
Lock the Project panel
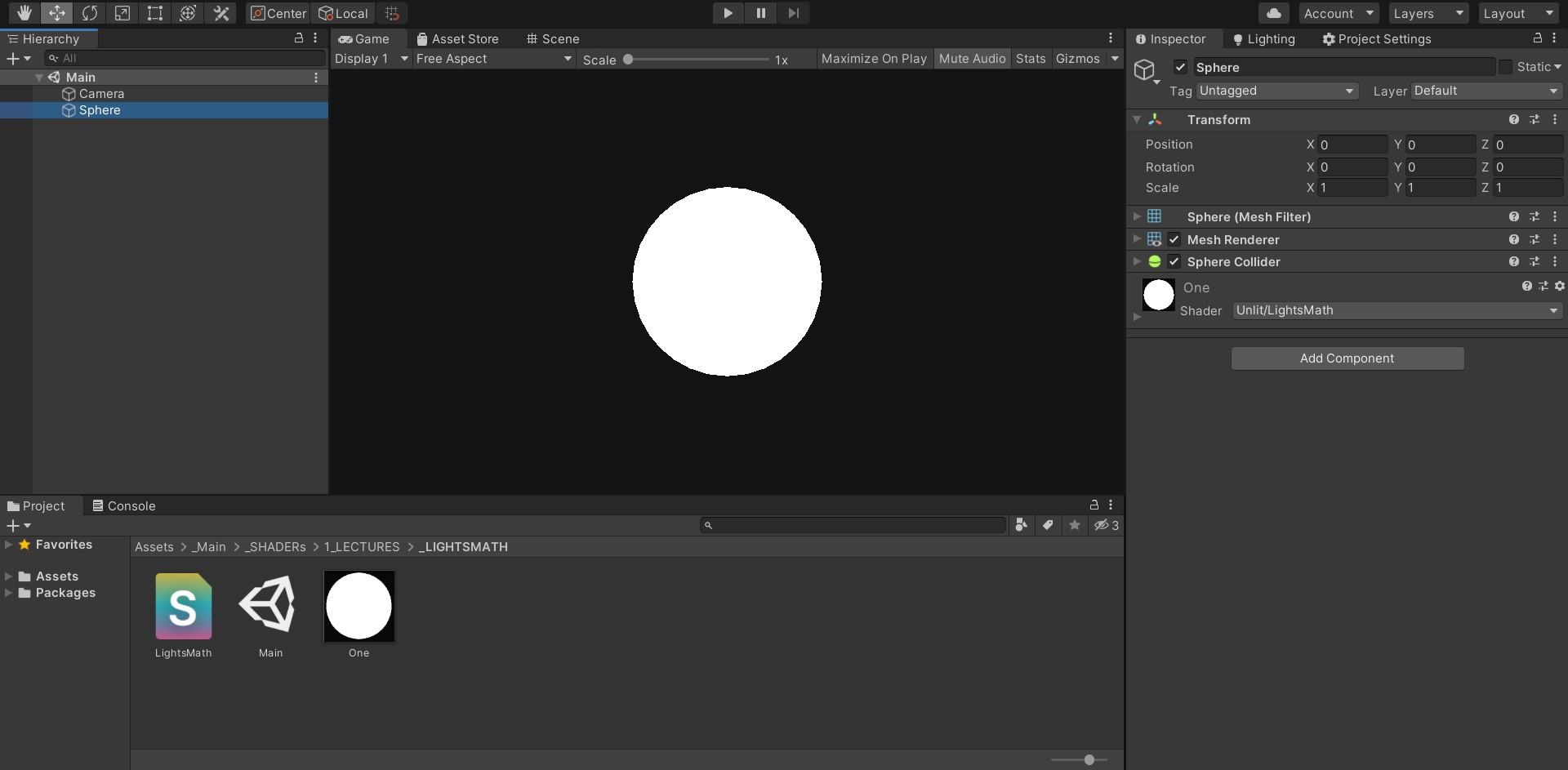point(1094,505)
